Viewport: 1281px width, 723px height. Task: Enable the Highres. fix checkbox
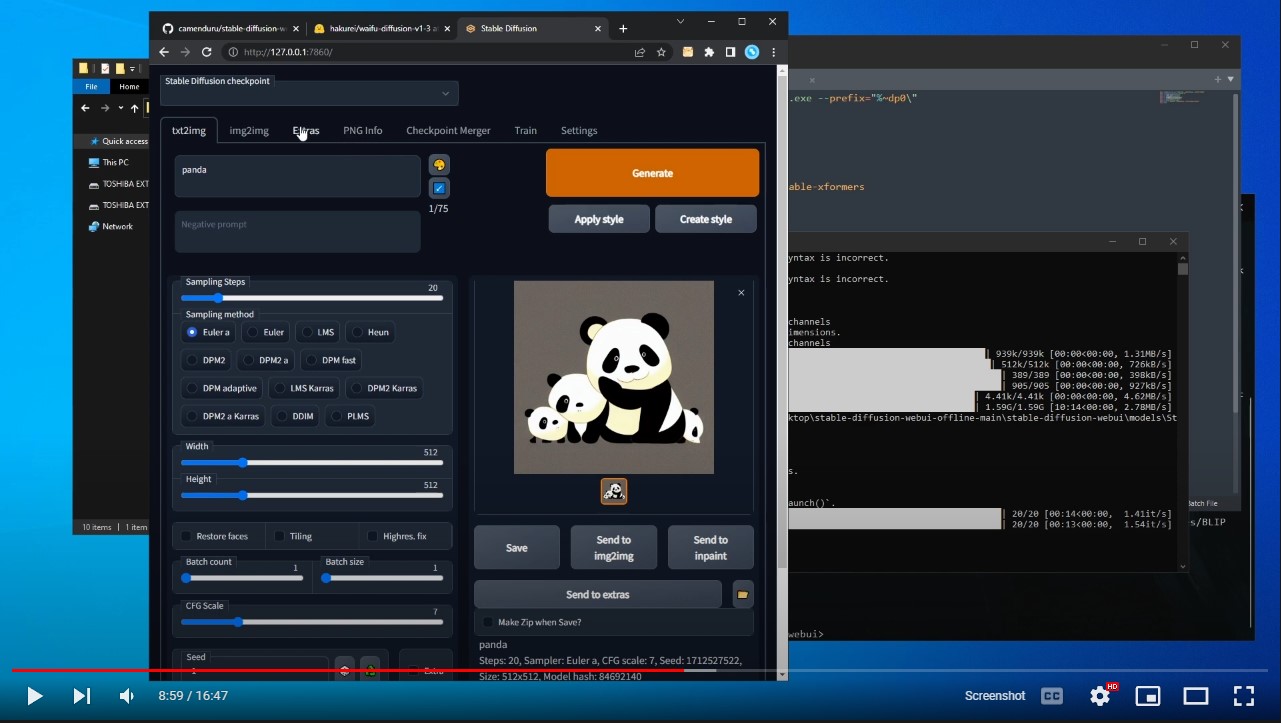(371, 536)
